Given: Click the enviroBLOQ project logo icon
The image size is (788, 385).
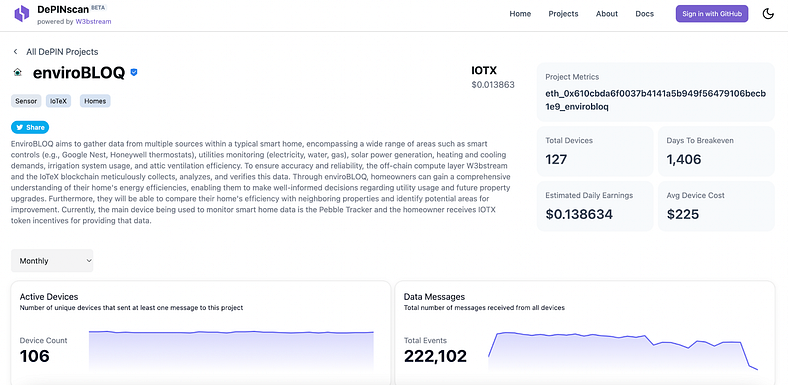Looking at the screenshot, I should [x=18, y=73].
